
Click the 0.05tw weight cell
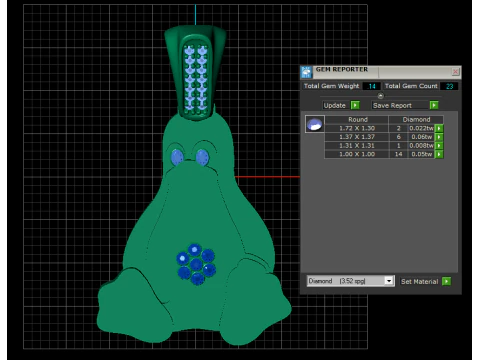421,154
